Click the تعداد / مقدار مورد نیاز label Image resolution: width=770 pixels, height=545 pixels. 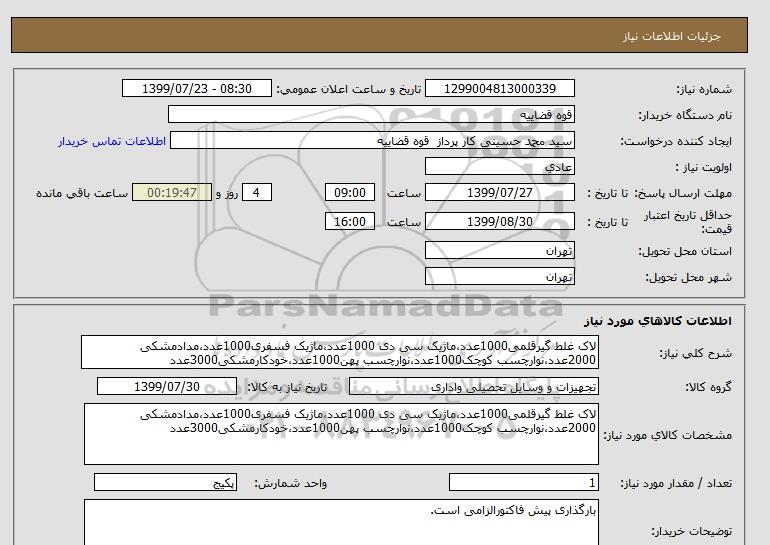coord(676,483)
